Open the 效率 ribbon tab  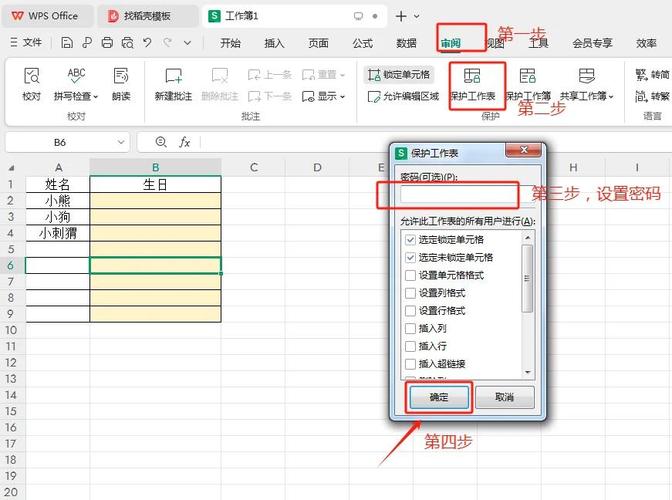(x=646, y=43)
